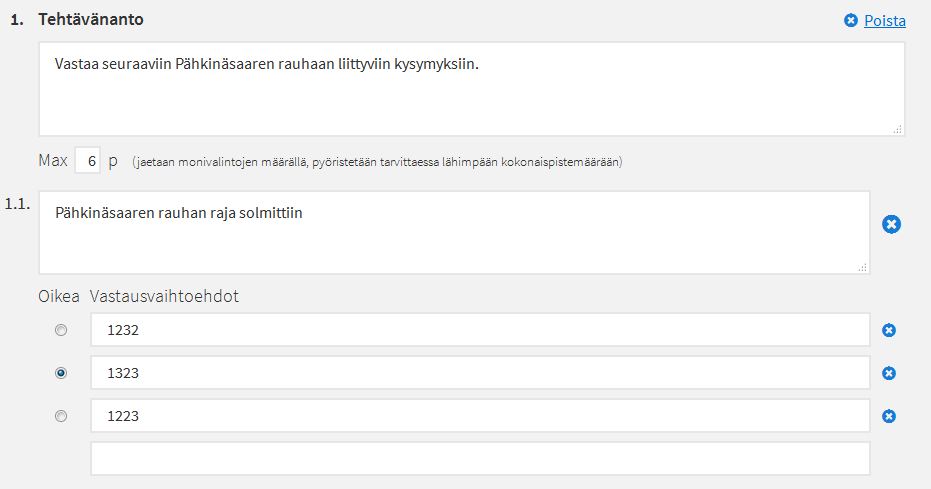Click the Poista link for task 1
This screenshot has width=931, height=489.
[885, 21]
